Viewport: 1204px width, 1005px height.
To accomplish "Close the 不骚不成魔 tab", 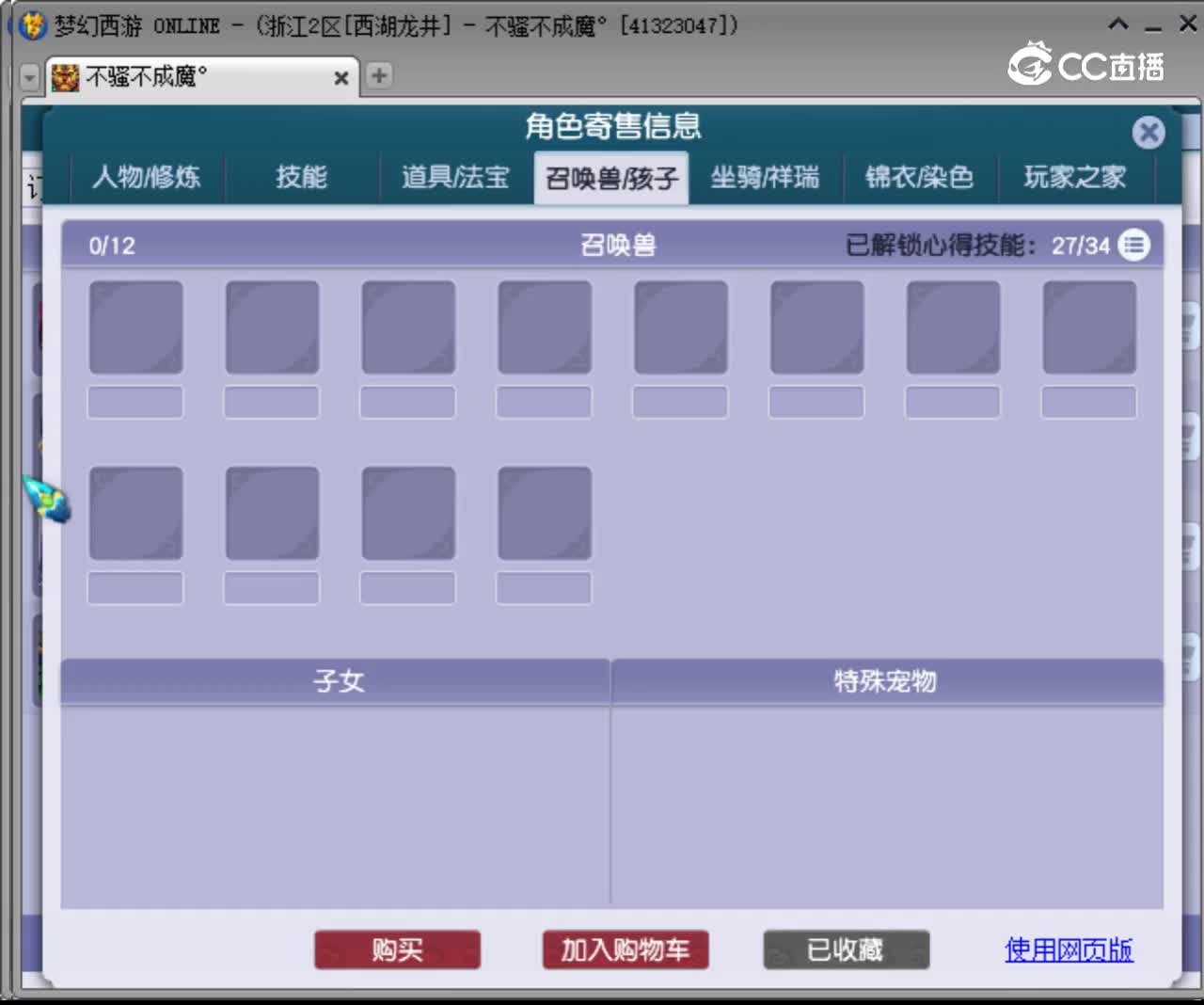I will (341, 78).
